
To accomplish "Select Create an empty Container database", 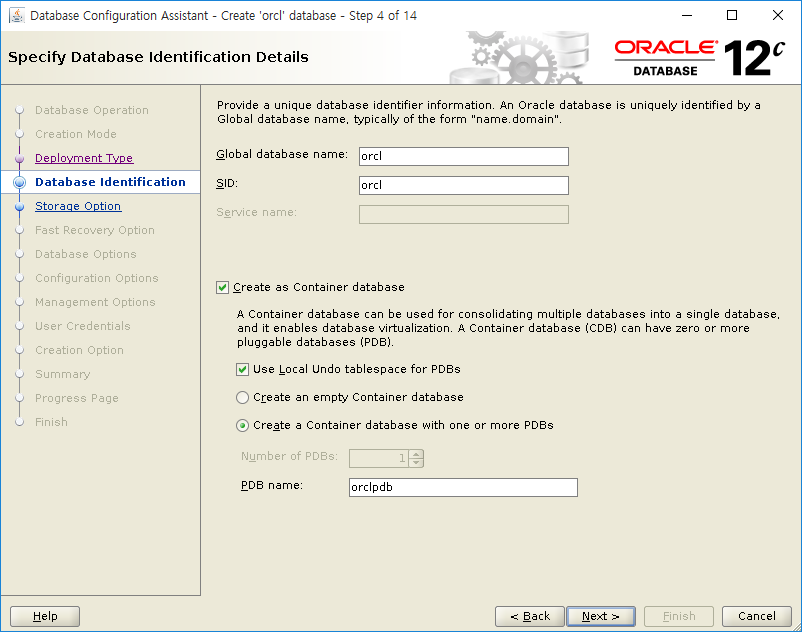I will click(x=242, y=397).
